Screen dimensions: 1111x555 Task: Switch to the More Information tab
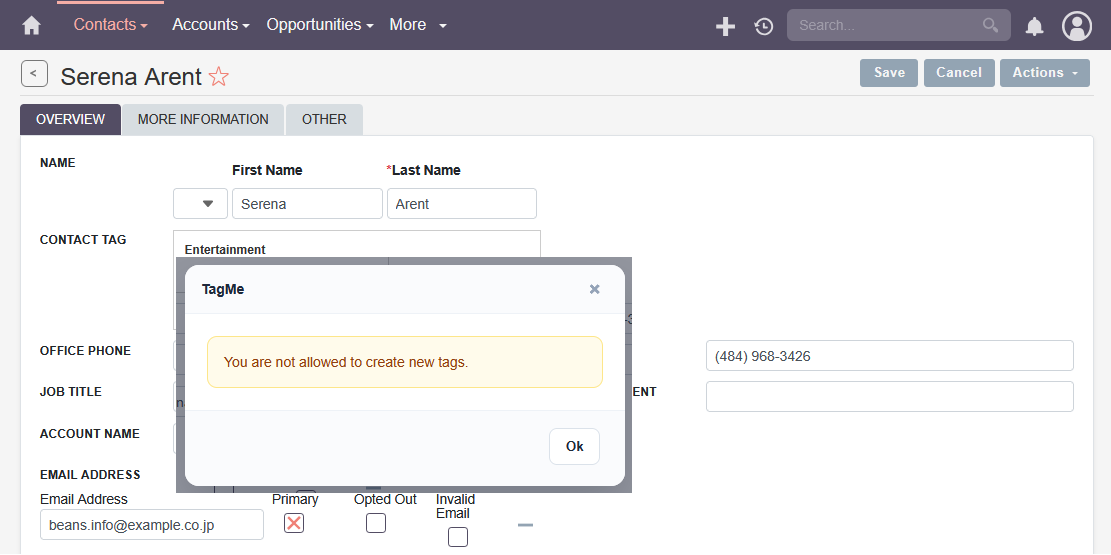click(x=203, y=119)
